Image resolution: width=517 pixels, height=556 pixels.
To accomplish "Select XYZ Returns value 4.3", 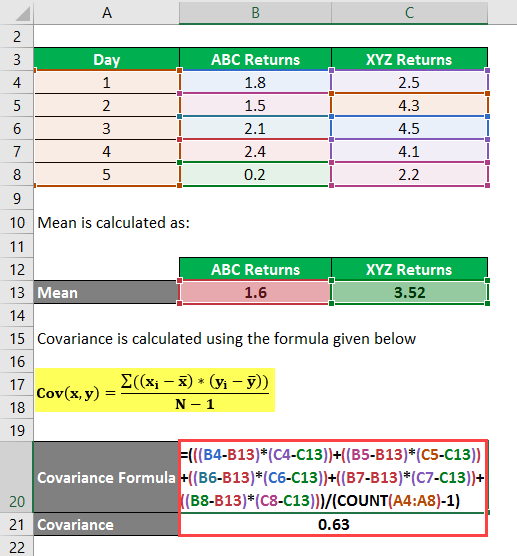I will tap(410, 105).
